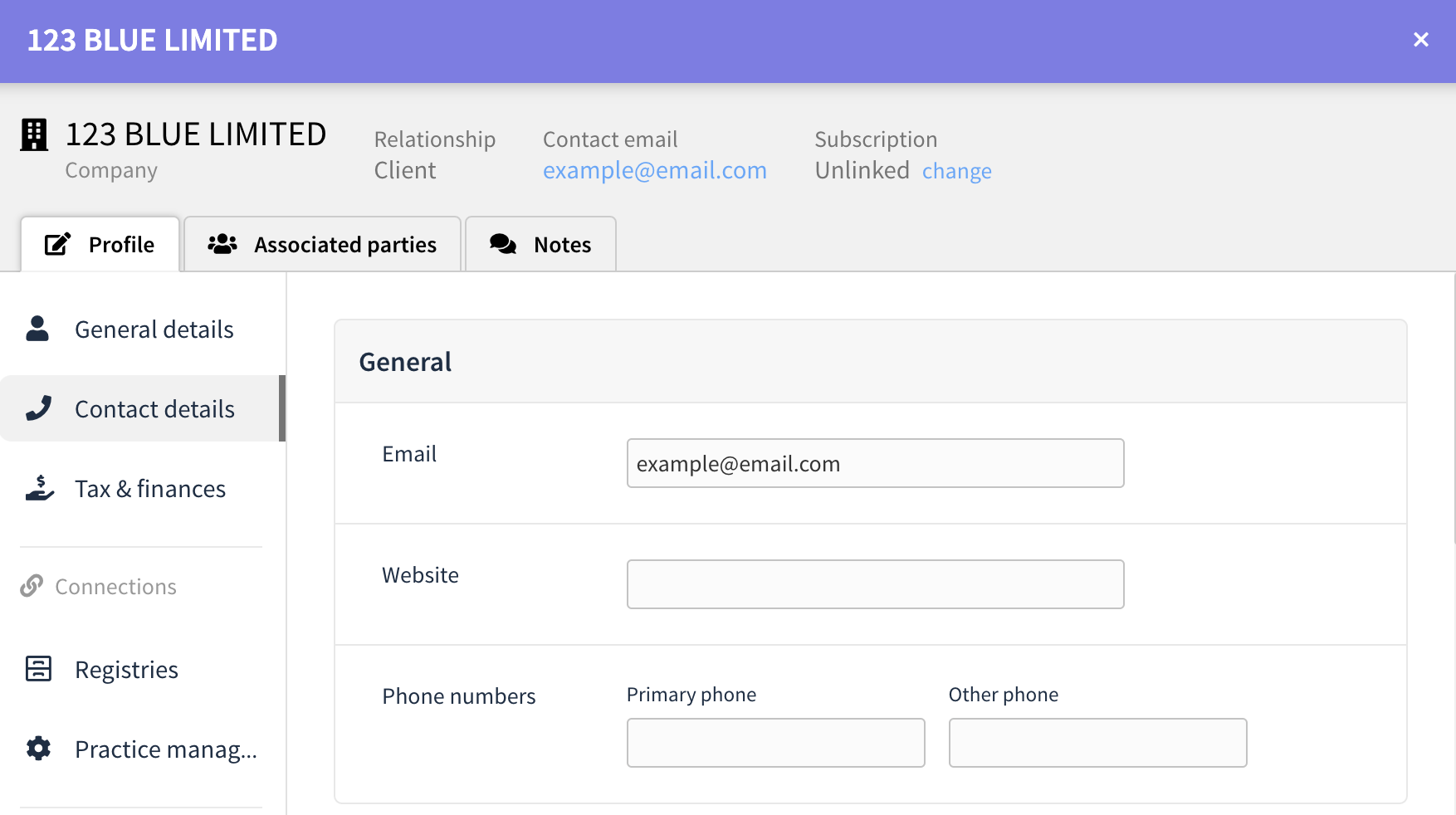The image size is (1456, 815).
Task: Click the Notes speech bubbles icon
Action: [503, 244]
